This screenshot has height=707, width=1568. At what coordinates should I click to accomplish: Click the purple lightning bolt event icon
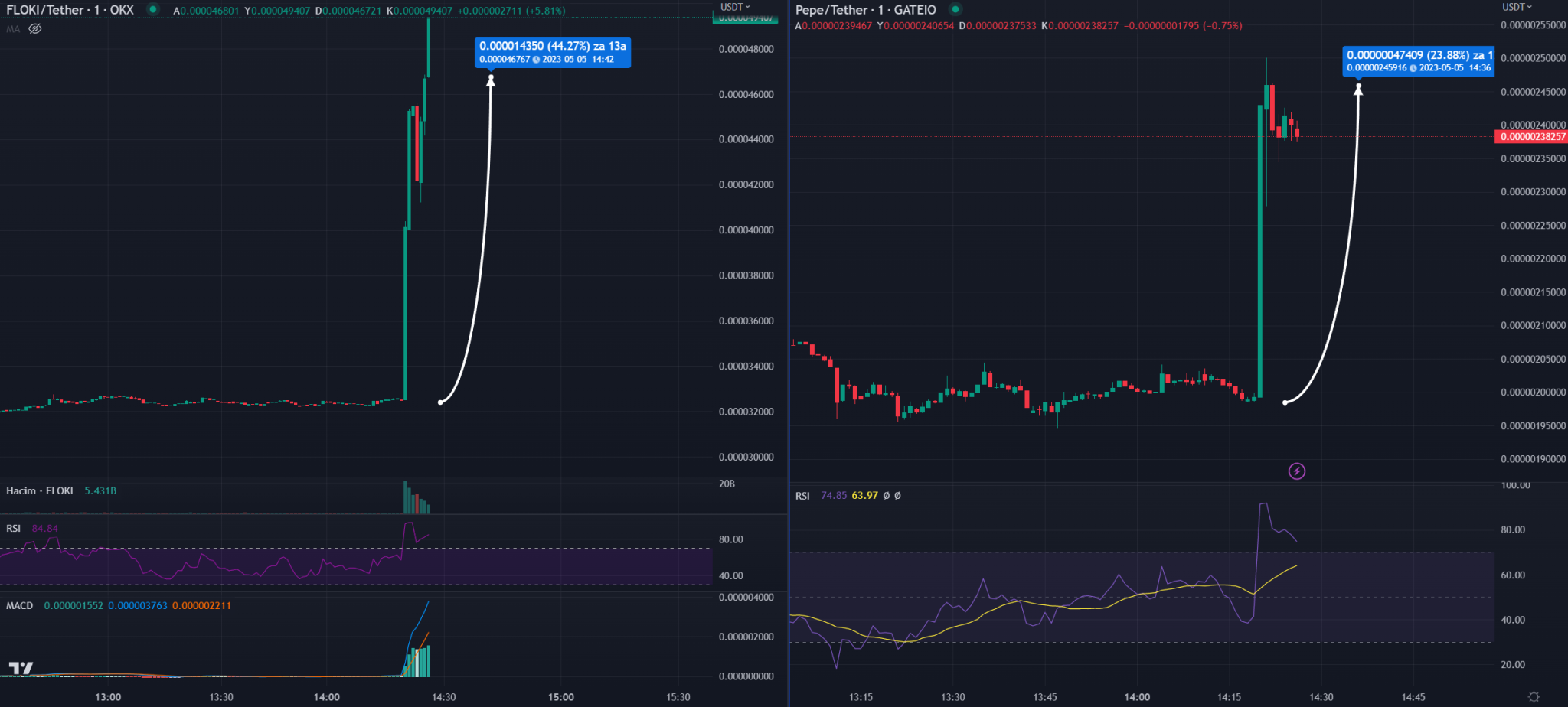point(1296,471)
